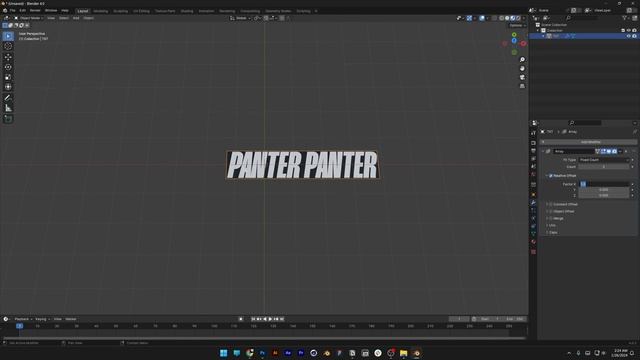
Task: Open the World properties tab
Action: tap(533, 174)
